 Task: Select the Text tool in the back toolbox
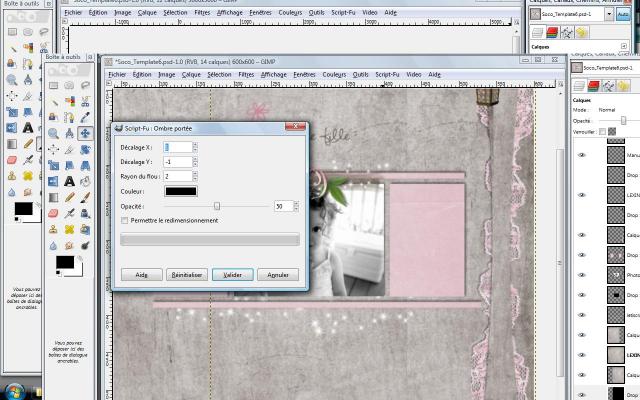pyautogui.click(x=28, y=128)
